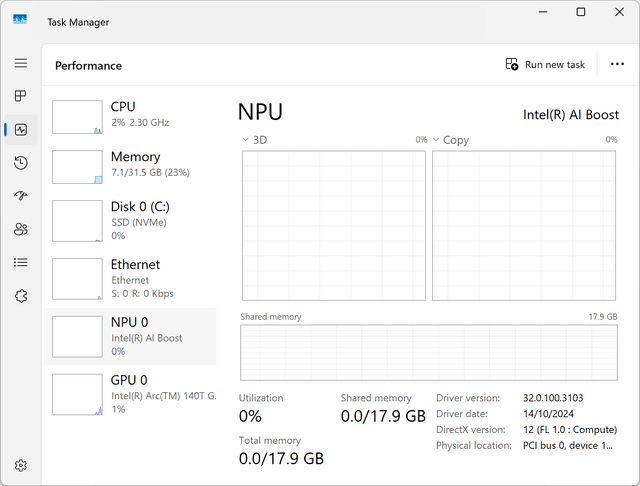Click DirectX version 12 (FL 1.0 : Compute)
This screenshot has width=640, height=486.
pos(570,430)
